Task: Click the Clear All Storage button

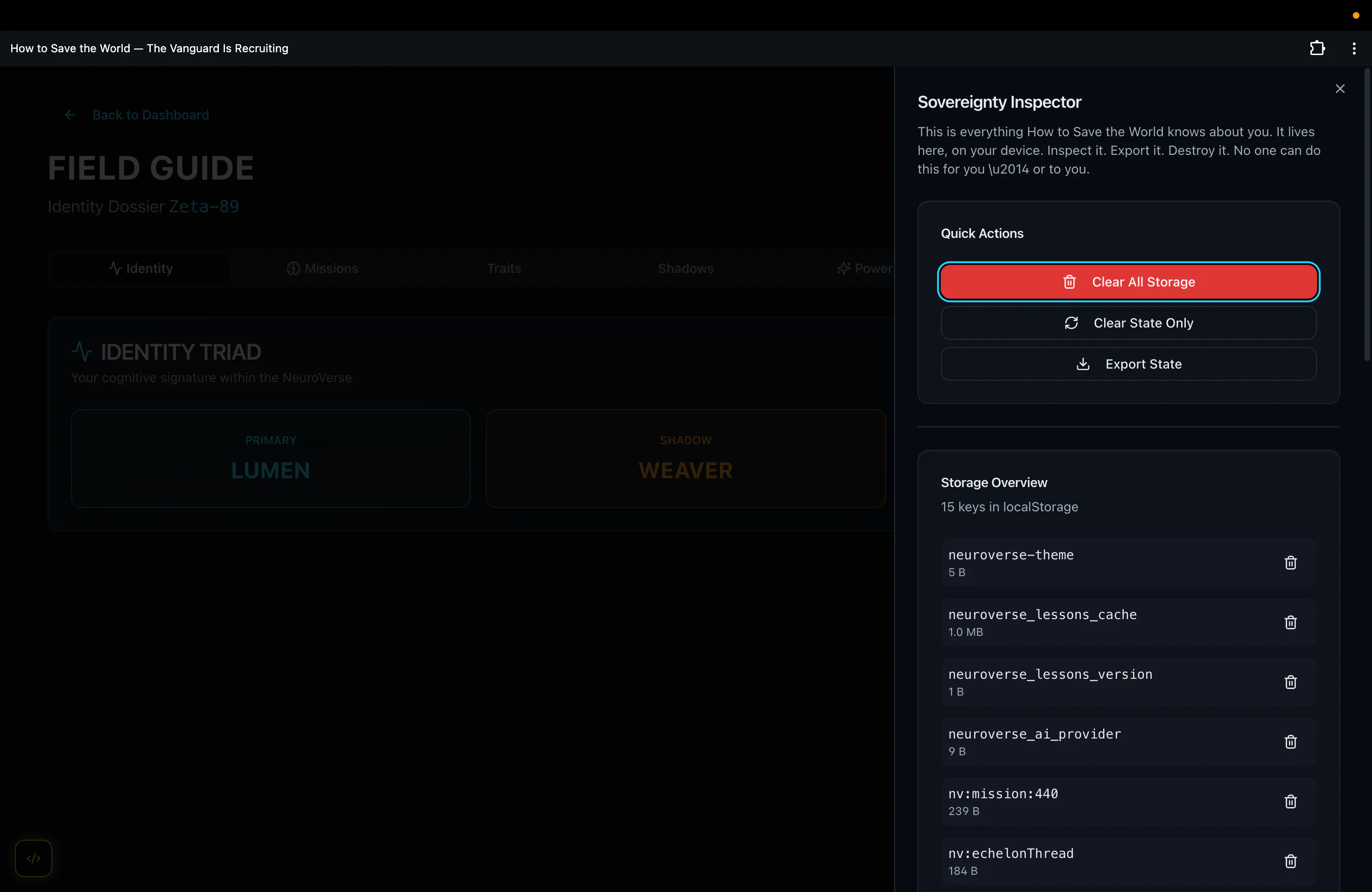Action: click(1128, 282)
